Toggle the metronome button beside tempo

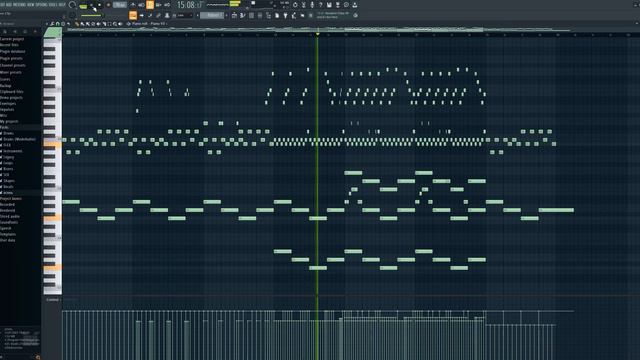pos(132,5)
